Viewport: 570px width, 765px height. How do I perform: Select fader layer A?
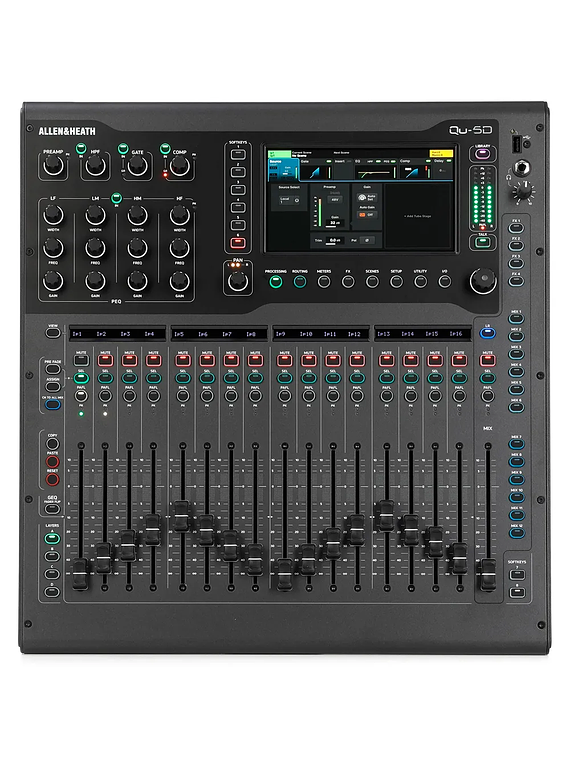52,539
